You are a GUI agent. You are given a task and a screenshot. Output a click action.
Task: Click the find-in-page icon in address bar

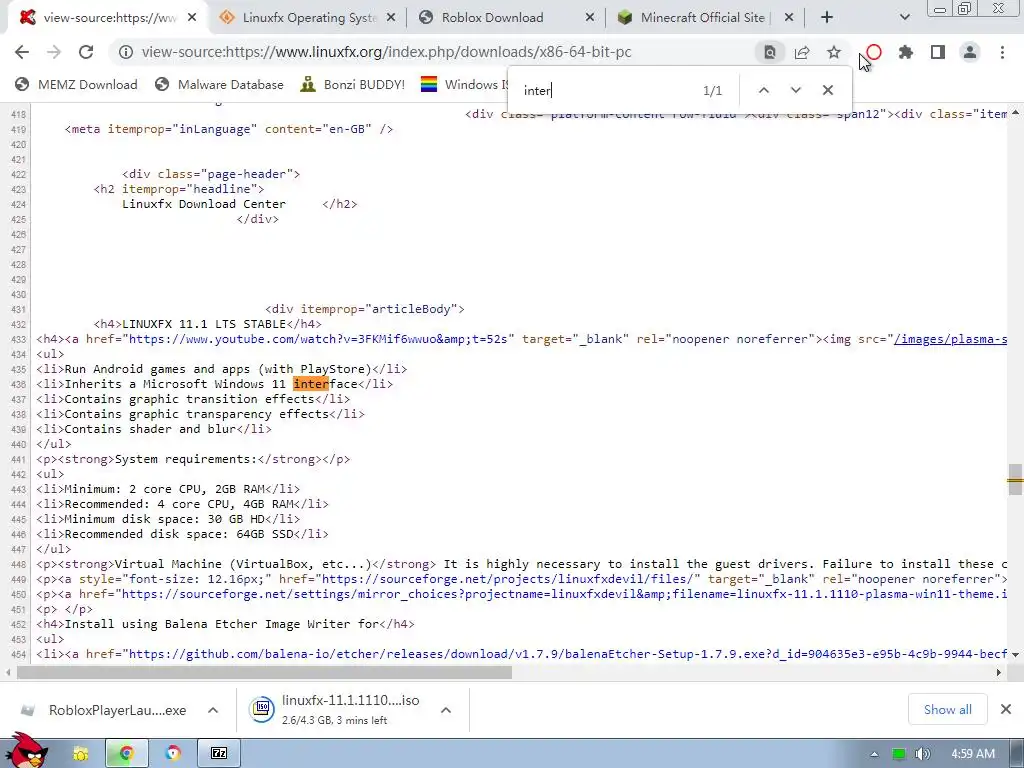click(x=770, y=52)
